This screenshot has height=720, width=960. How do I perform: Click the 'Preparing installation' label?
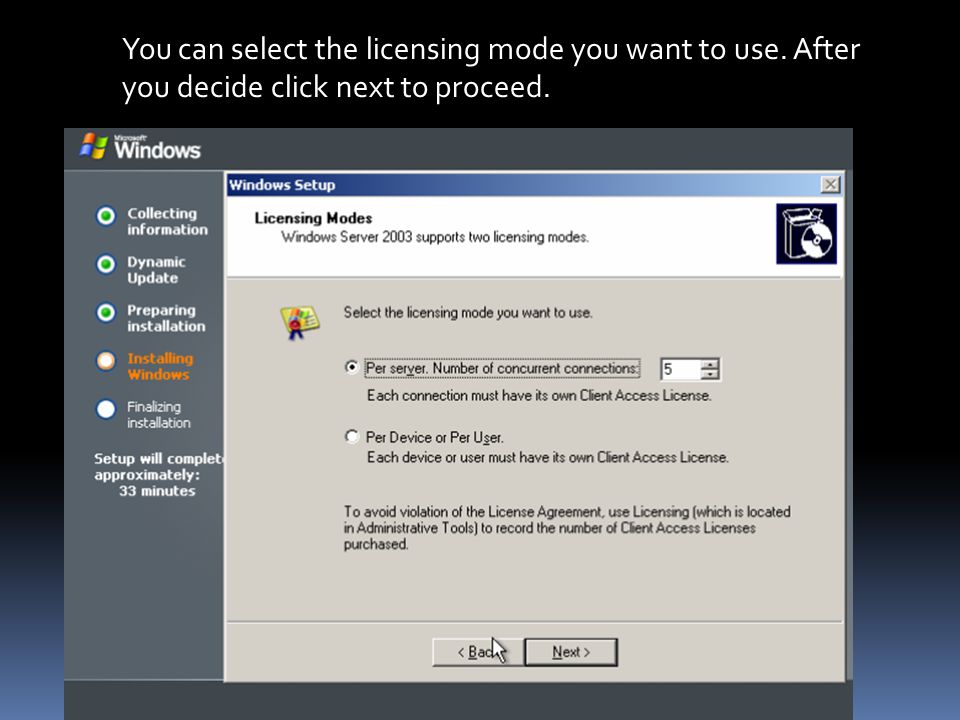(167, 318)
